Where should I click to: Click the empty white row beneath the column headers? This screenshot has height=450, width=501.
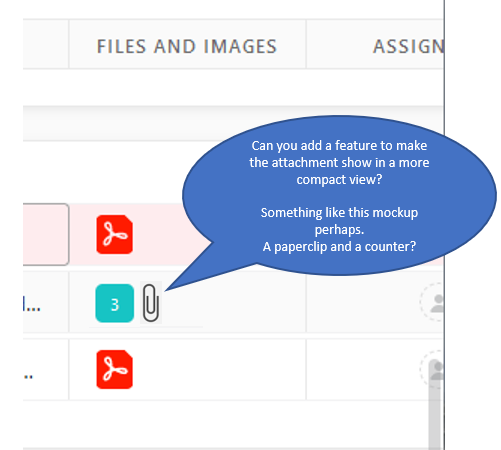[233, 87]
